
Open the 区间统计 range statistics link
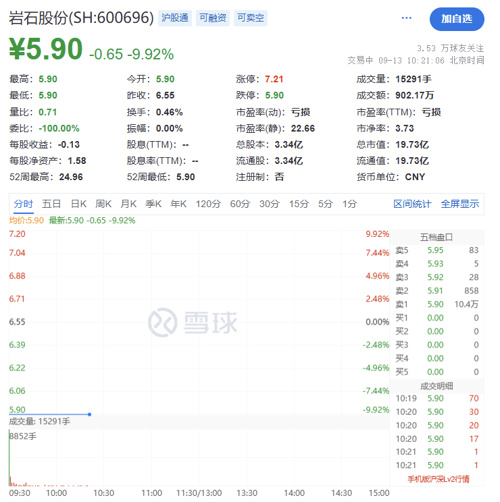(412, 204)
